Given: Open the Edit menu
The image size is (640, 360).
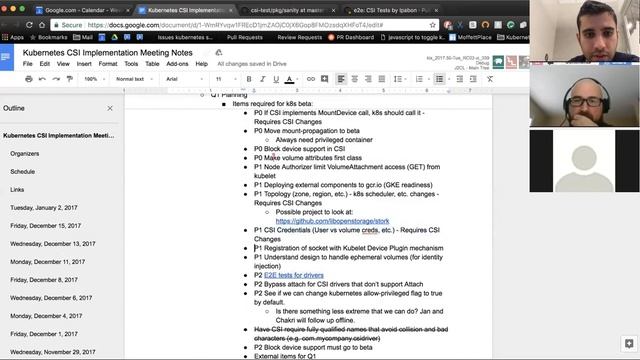Looking at the screenshot, I should (44, 64).
